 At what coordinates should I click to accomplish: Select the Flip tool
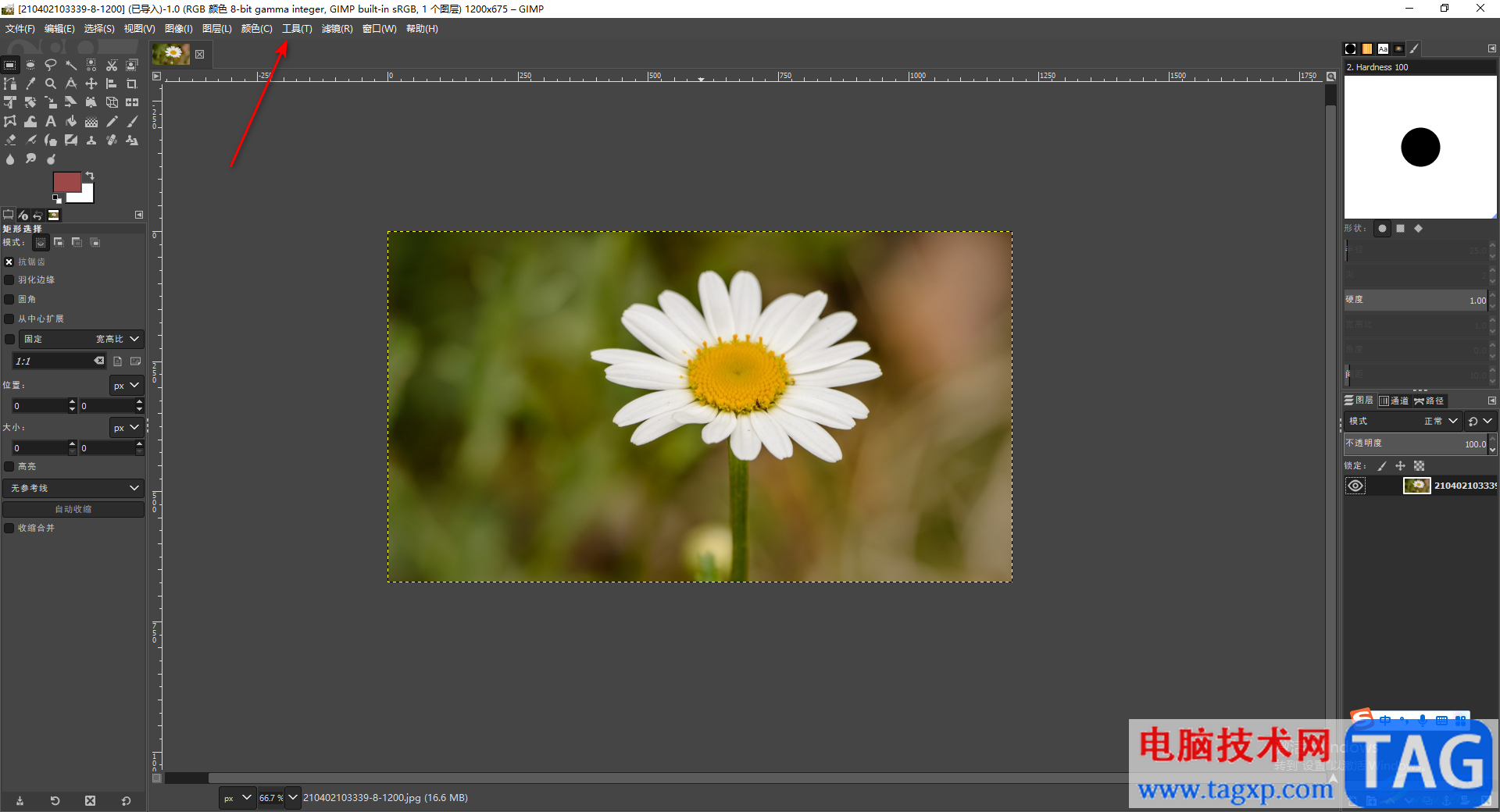(x=132, y=102)
